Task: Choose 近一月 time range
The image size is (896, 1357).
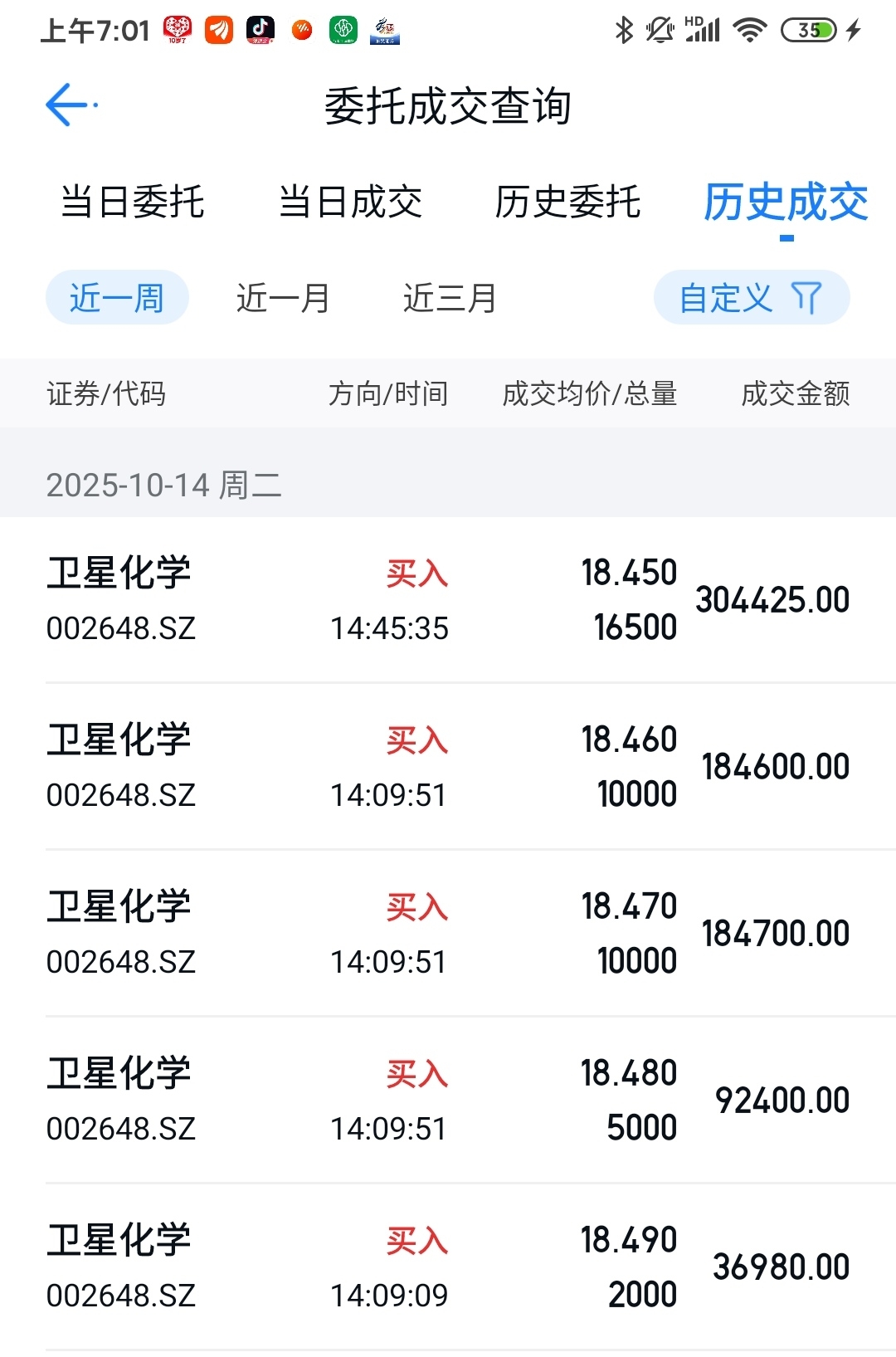Action: coord(283,297)
